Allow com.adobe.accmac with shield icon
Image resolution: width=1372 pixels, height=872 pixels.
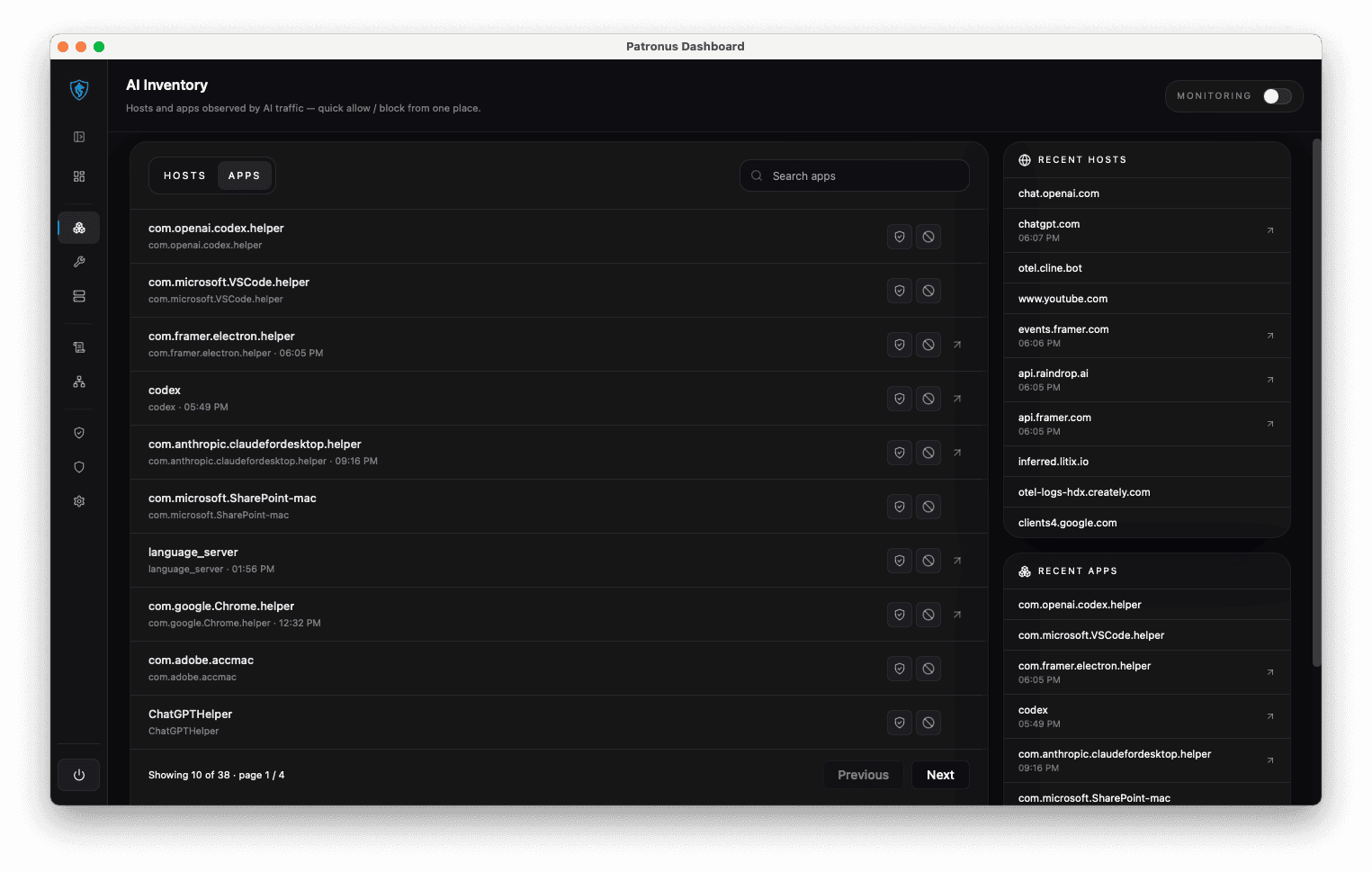click(900, 669)
